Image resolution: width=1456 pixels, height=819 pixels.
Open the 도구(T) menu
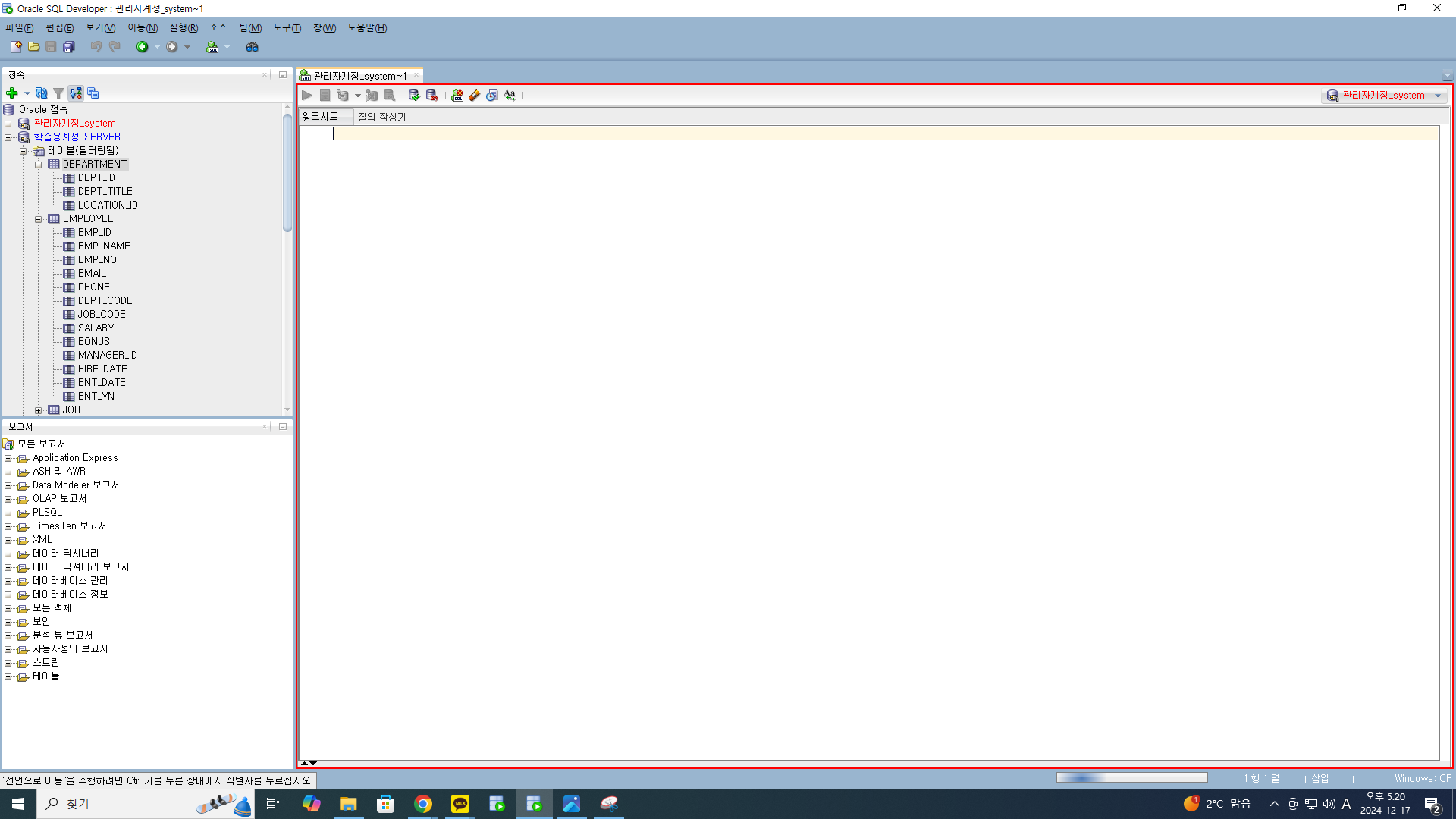[287, 28]
